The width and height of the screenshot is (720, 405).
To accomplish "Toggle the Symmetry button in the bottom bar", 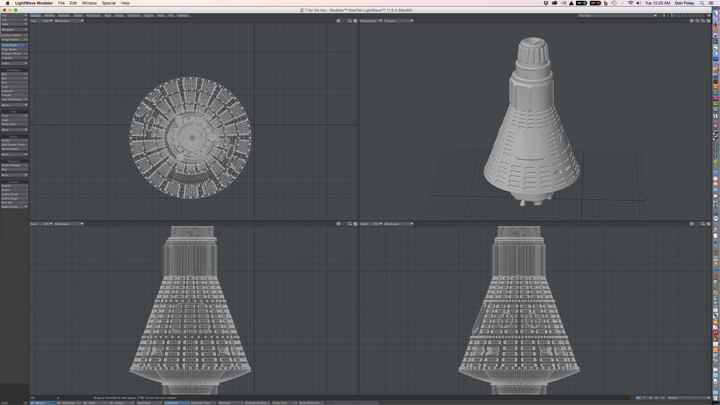I will (149, 403).
